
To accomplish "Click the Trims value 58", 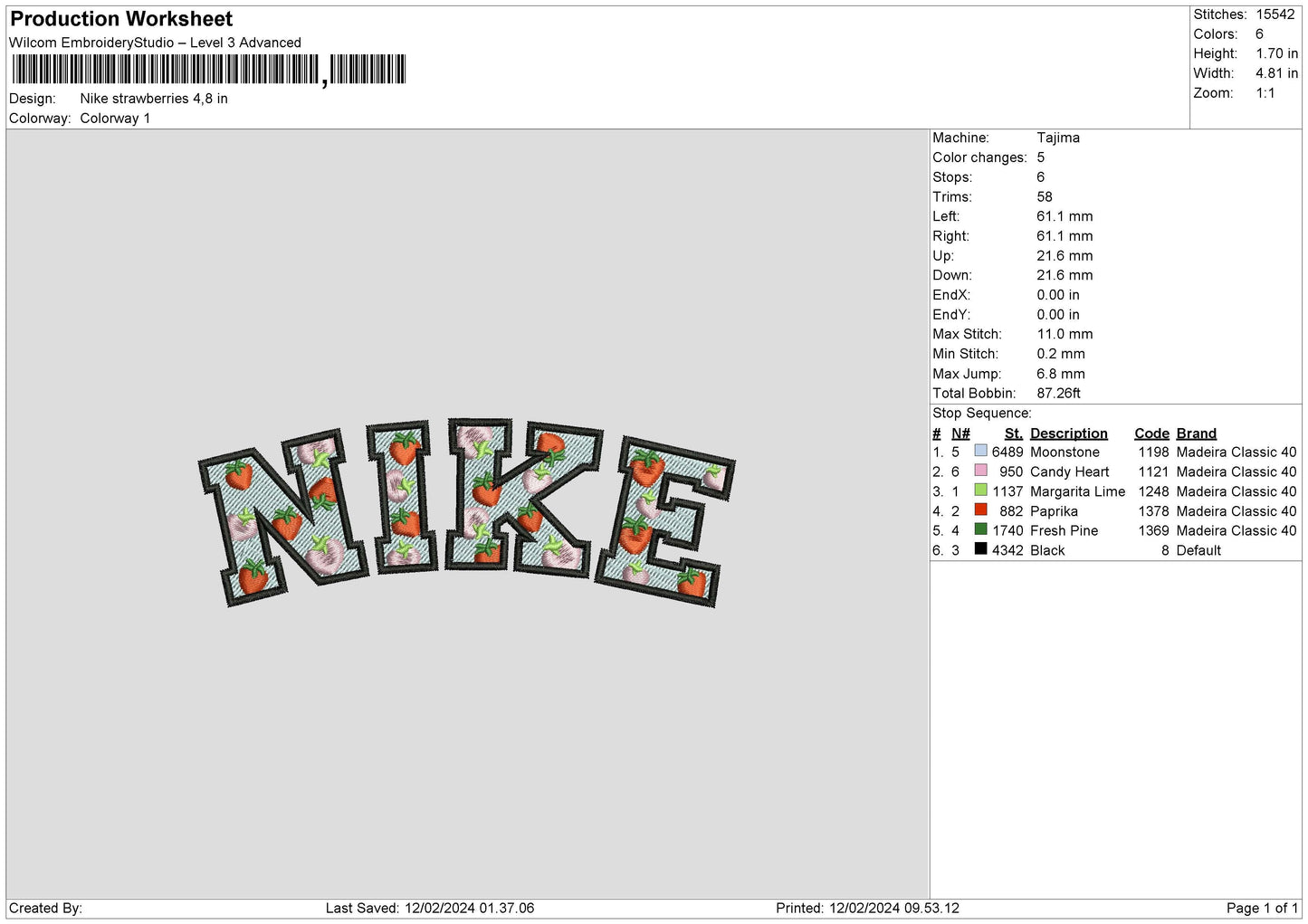I will 1045,196.
